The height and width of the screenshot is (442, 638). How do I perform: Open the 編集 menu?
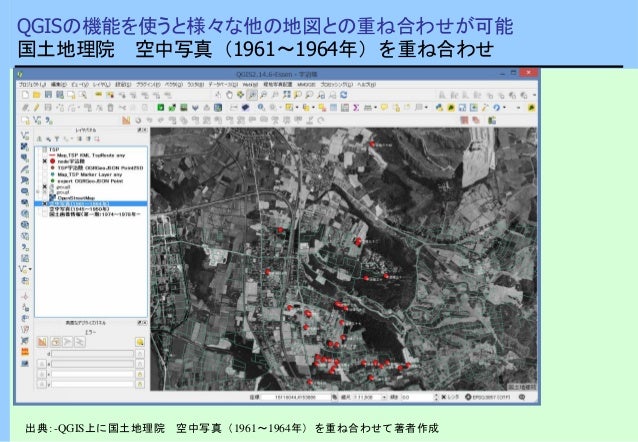(58, 84)
